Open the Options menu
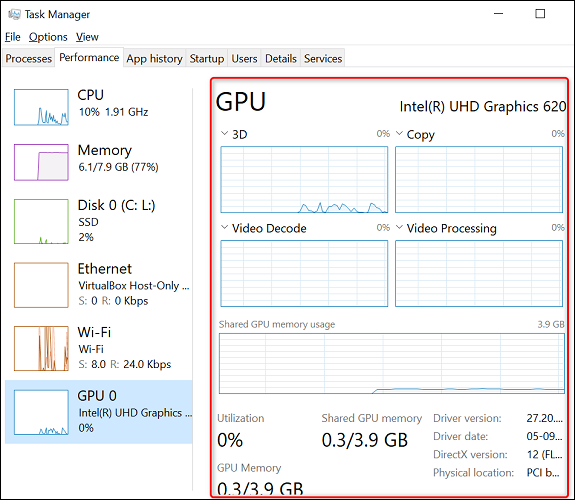The height and width of the screenshot is (500, 575). tap(48, 37)
